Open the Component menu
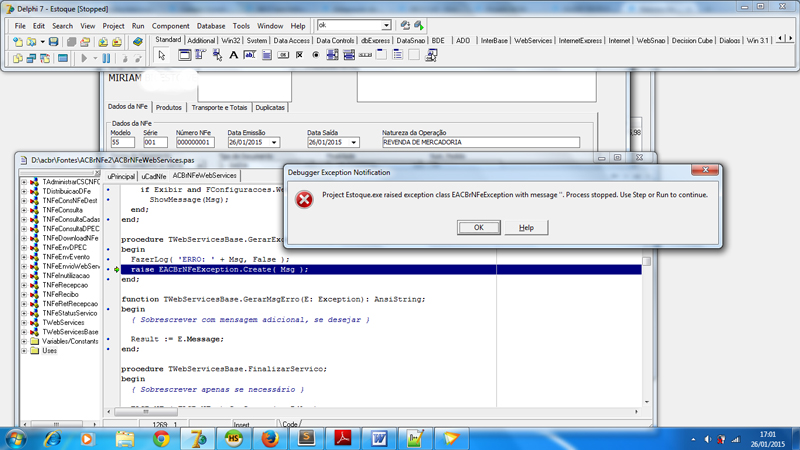This screenshot has width=800, height=450. [170, 26]
